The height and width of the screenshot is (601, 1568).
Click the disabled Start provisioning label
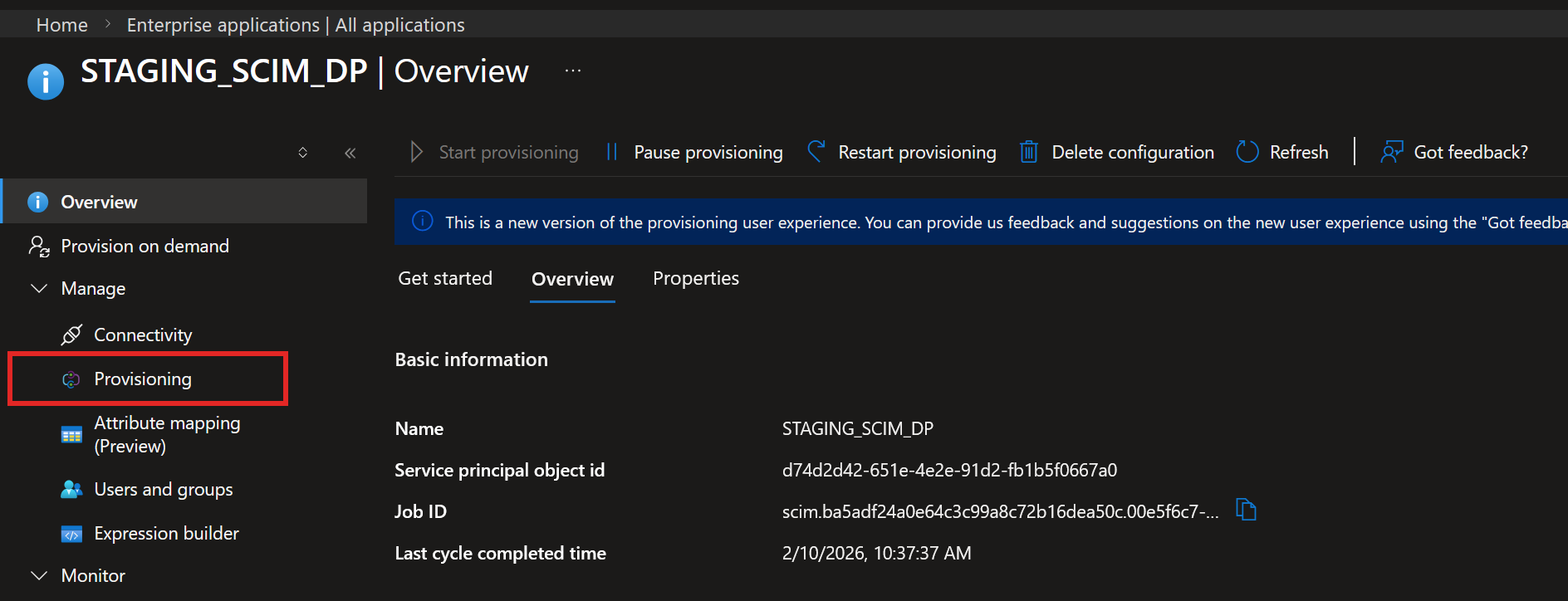(x=508, y=152)
